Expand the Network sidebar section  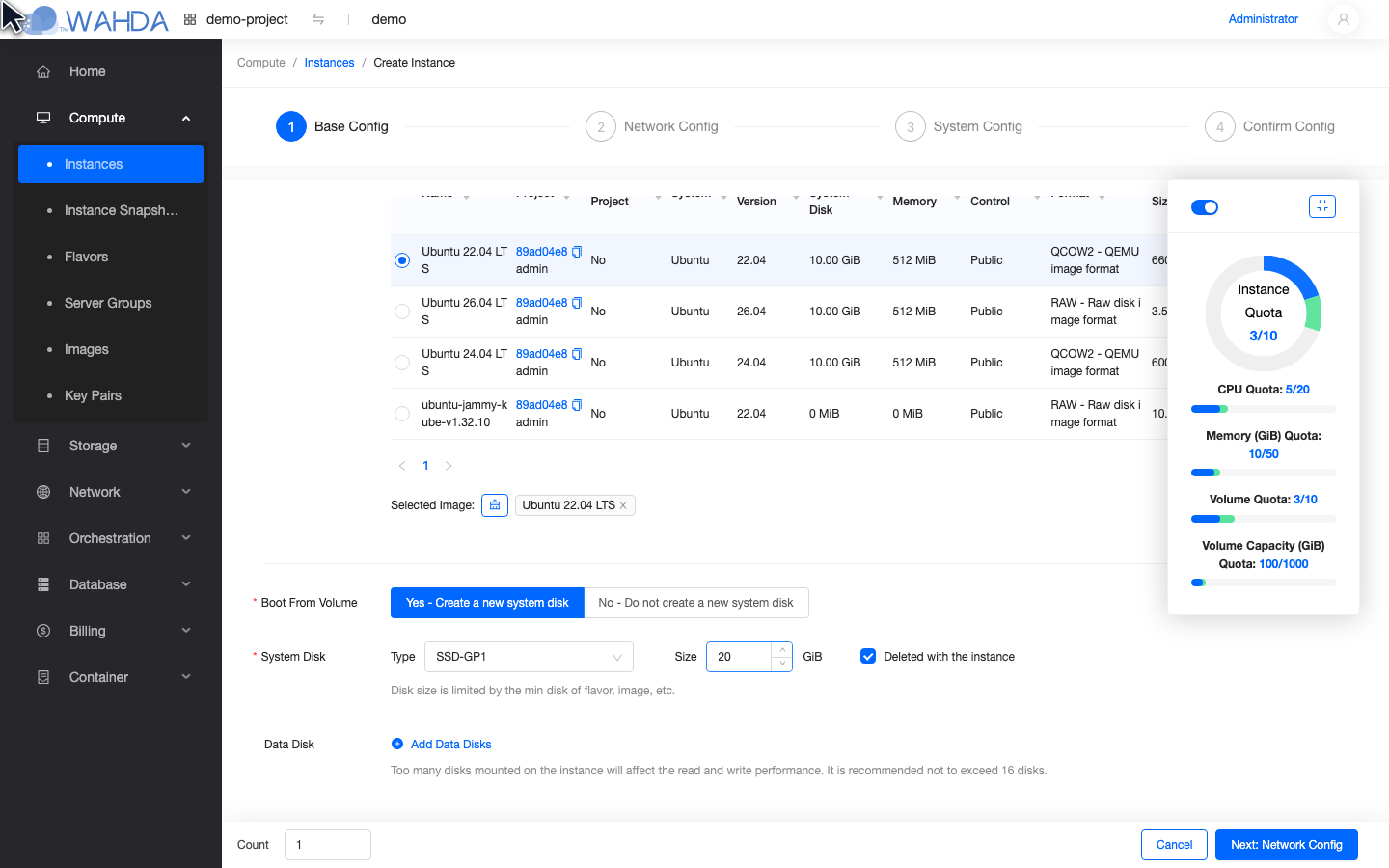tap(111, 492)
